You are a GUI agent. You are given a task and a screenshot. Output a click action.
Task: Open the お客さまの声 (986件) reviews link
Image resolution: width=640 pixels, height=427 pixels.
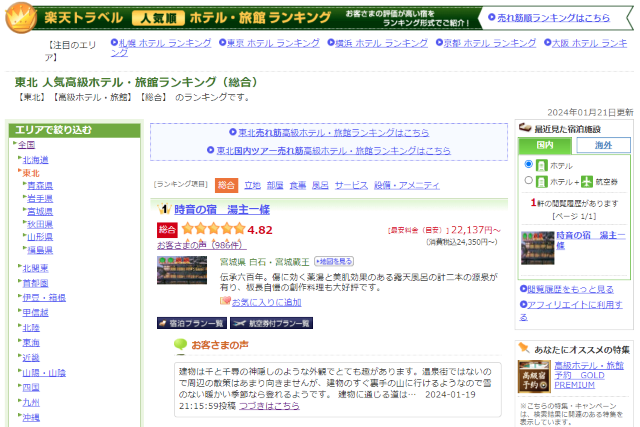tap(199, 245)
